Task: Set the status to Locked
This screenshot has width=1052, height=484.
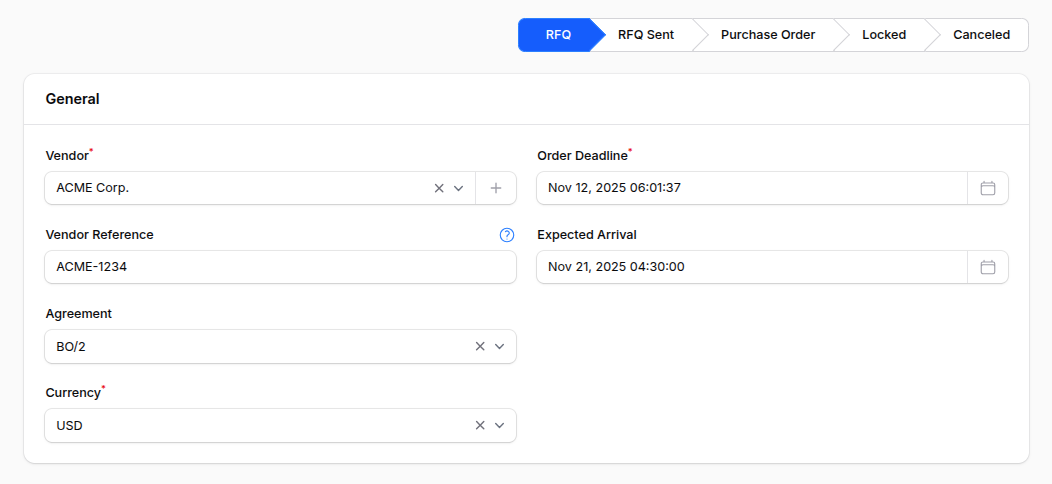Action: [883, 35]
